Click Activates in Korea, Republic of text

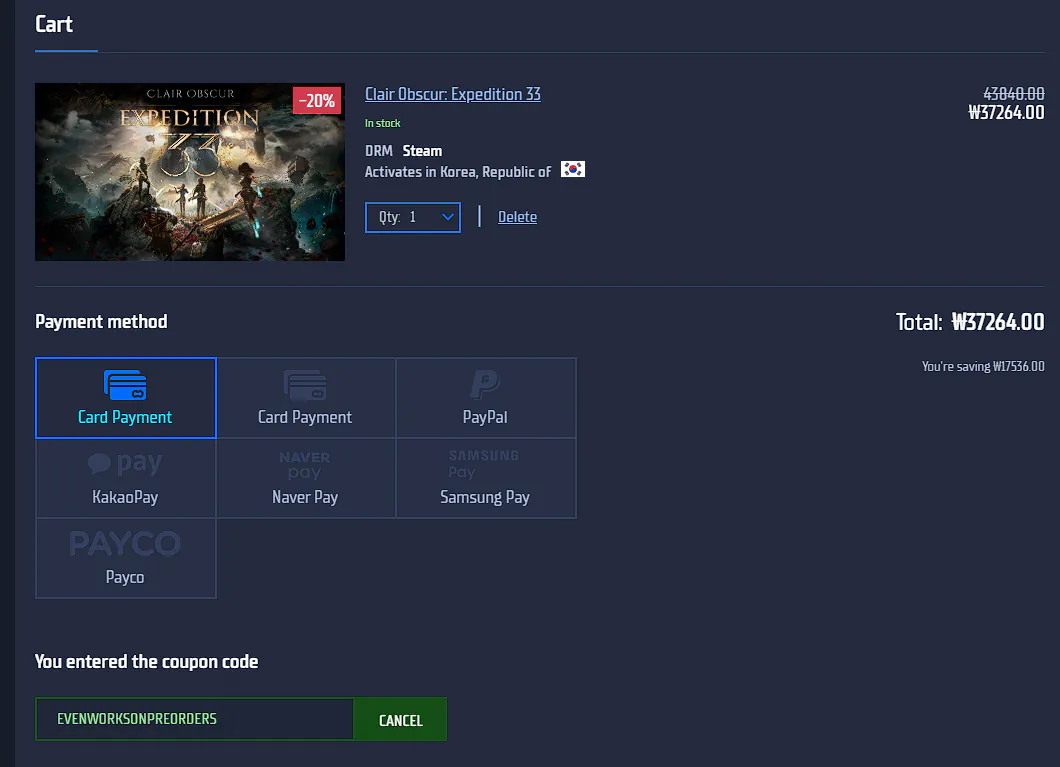458,172
